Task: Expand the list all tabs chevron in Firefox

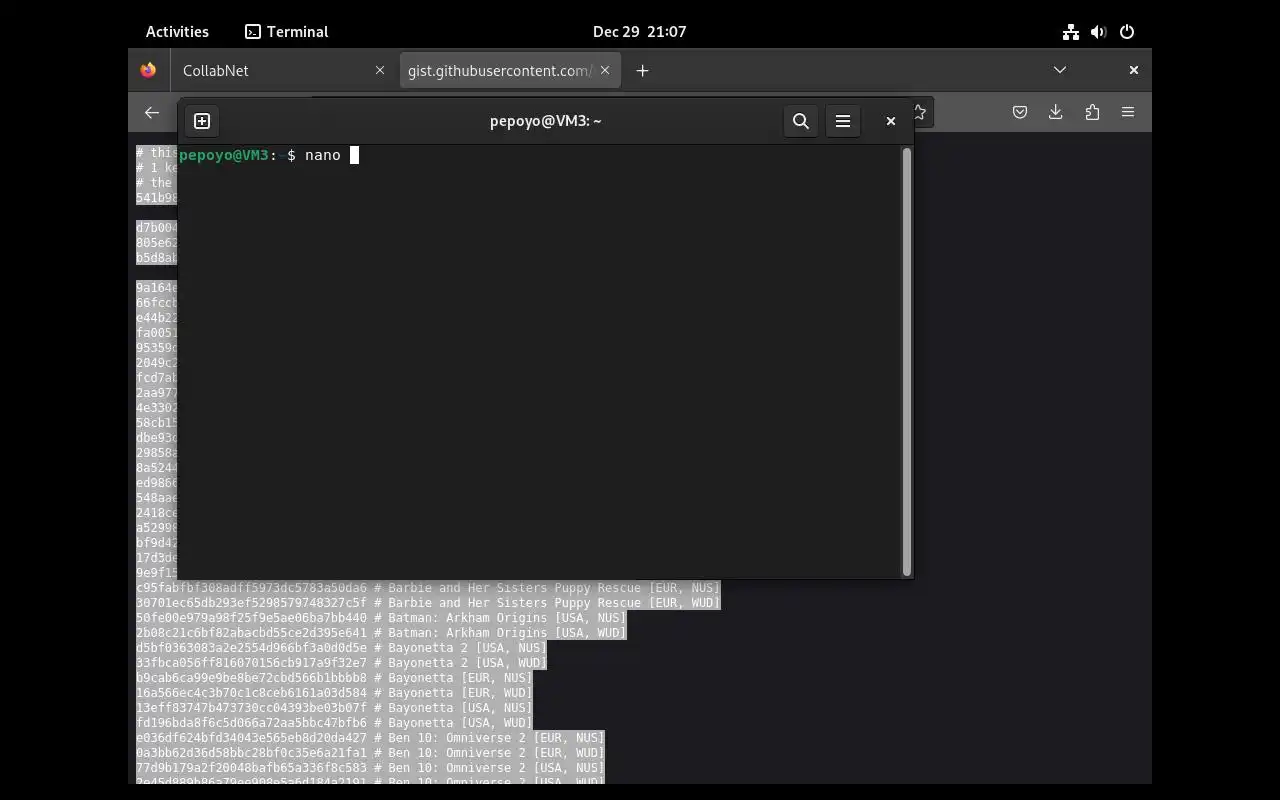Action: coord(1060,70)
